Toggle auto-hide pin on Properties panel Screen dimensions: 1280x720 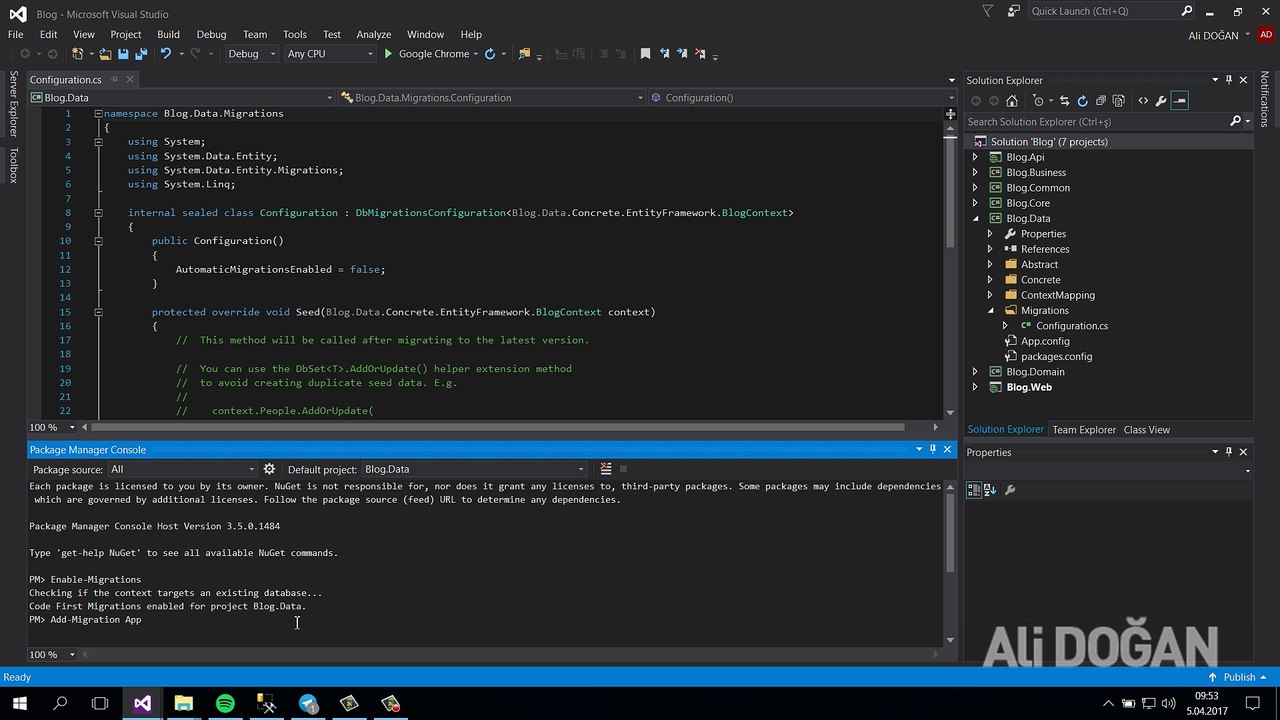[1229, 452]
